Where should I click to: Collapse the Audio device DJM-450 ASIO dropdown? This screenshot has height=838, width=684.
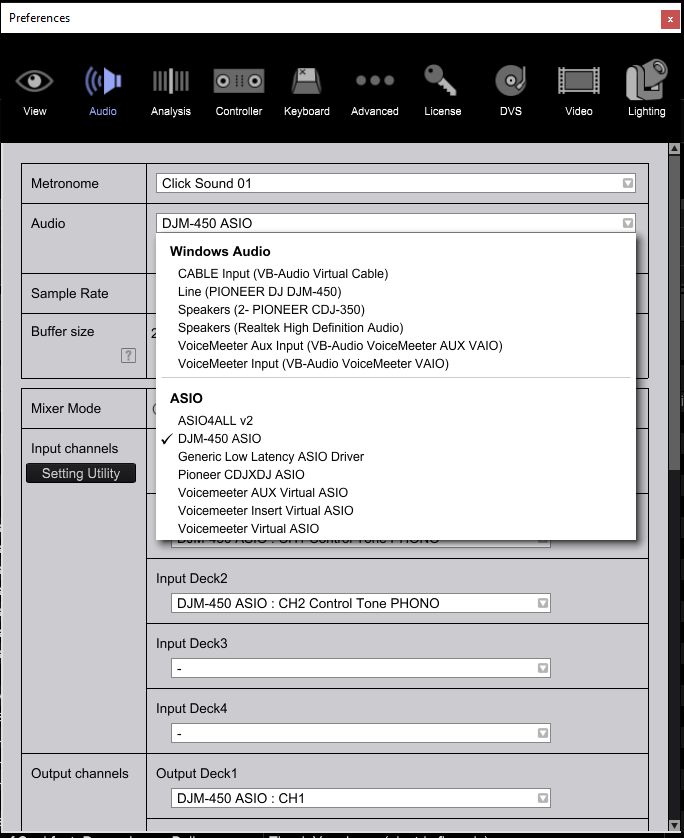[395, 223]
